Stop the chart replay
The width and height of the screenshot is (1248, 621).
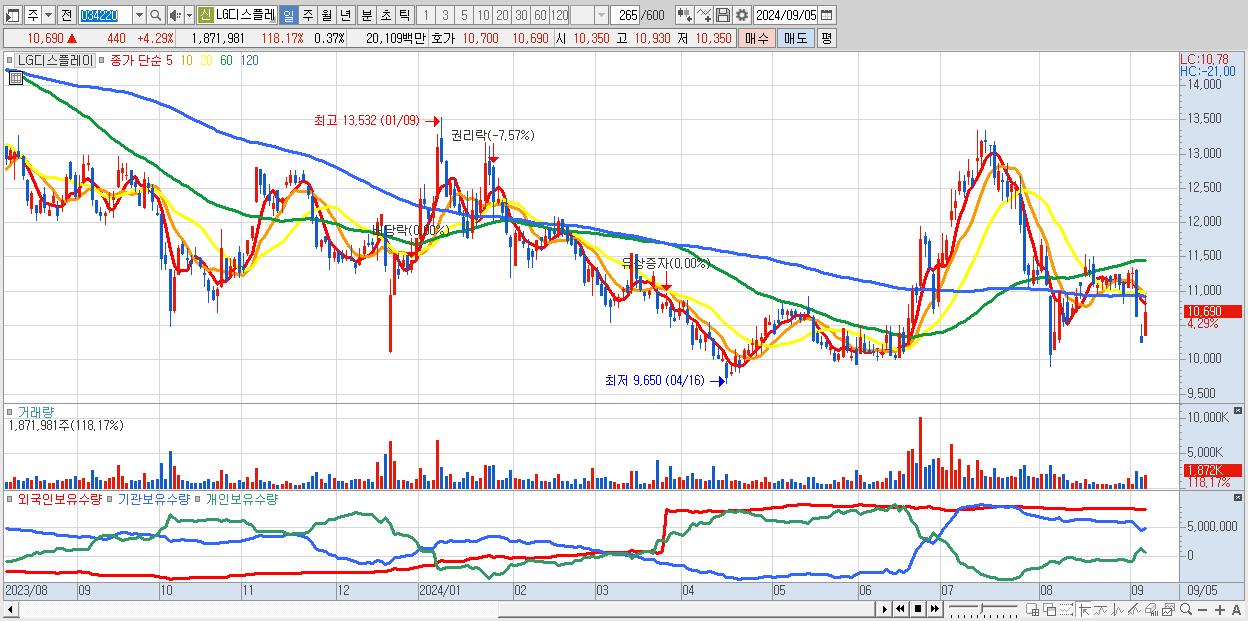pyautogui.click(x=918, y=609)
